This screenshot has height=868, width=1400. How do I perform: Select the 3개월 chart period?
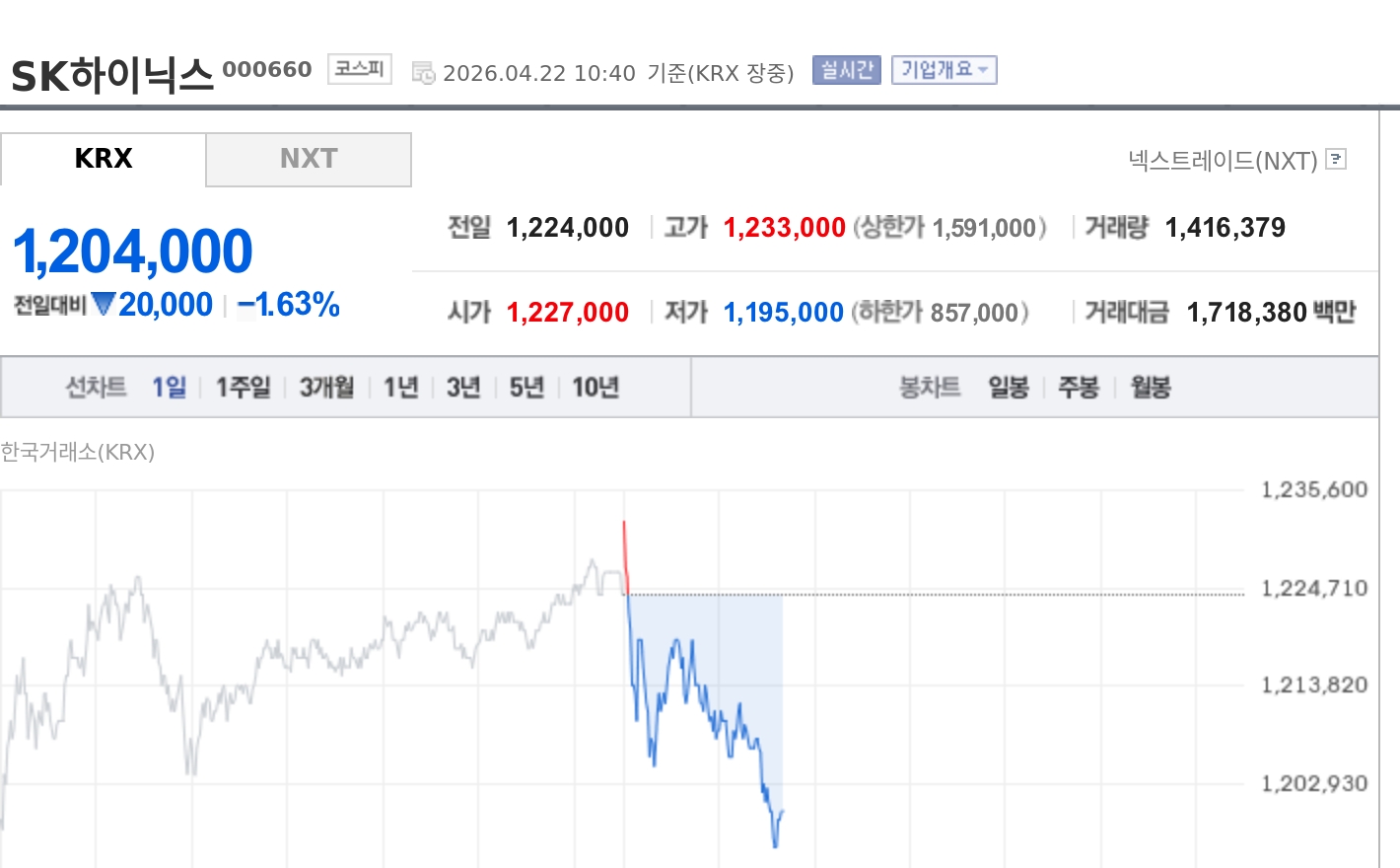pyautogui.click(x=325, y=387)
